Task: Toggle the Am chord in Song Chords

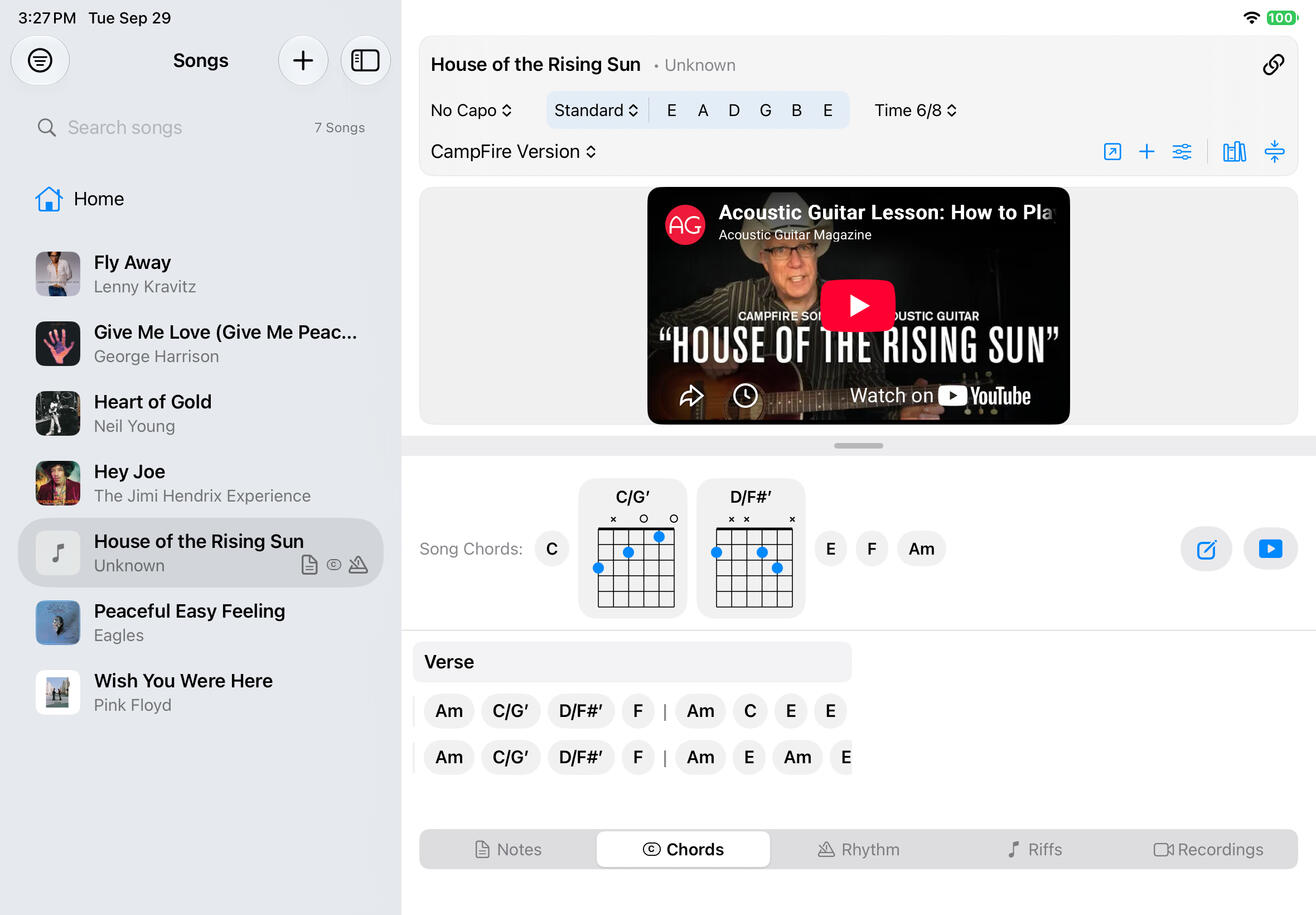Action: [x=922, y=549]
